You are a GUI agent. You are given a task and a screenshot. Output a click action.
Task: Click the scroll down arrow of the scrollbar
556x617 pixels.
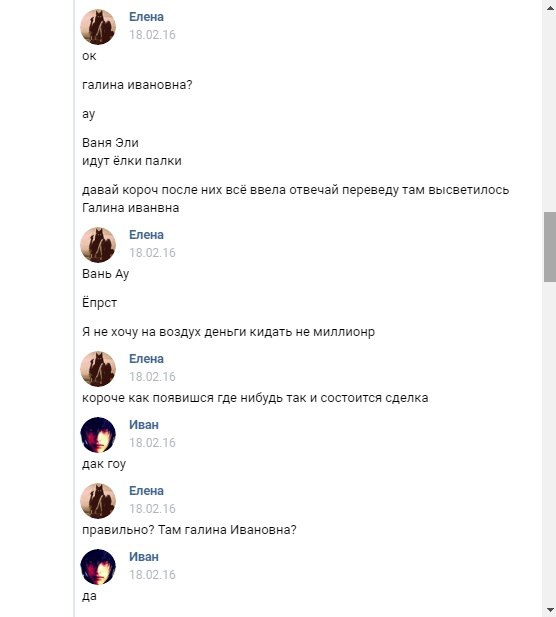click(x=550, y=610)
